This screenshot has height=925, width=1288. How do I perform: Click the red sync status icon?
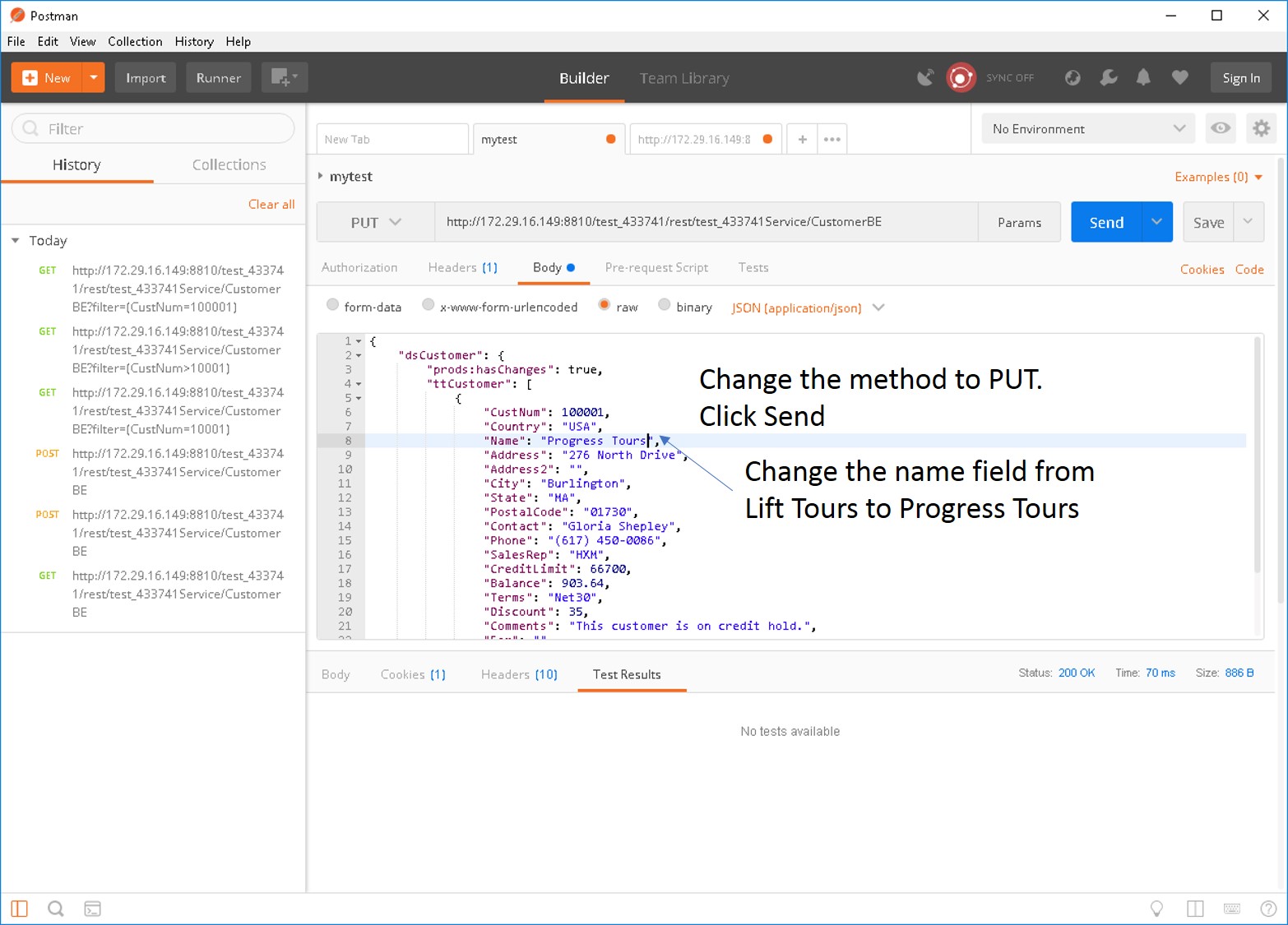(x=960, y=77)
